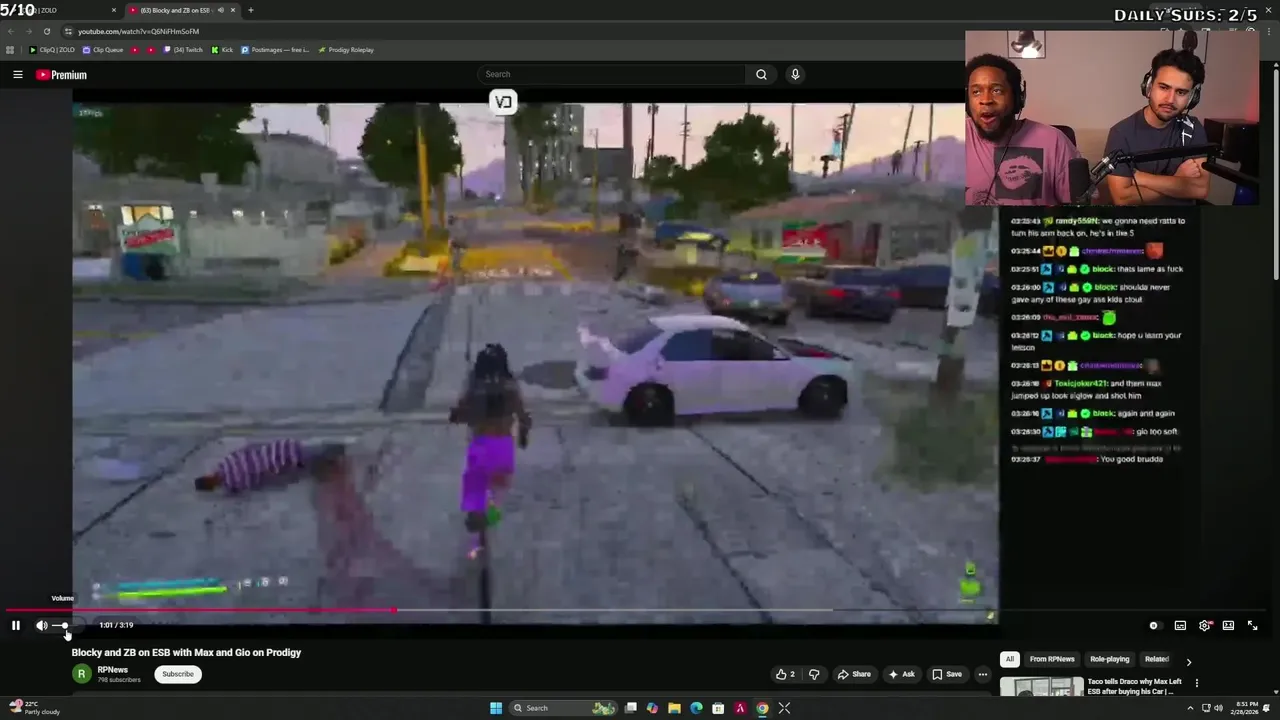1280x720 pixels.
Task: Open the Taco tells Draco video thumbnail
Action: pyautogui.click(x=1041, y=687)
